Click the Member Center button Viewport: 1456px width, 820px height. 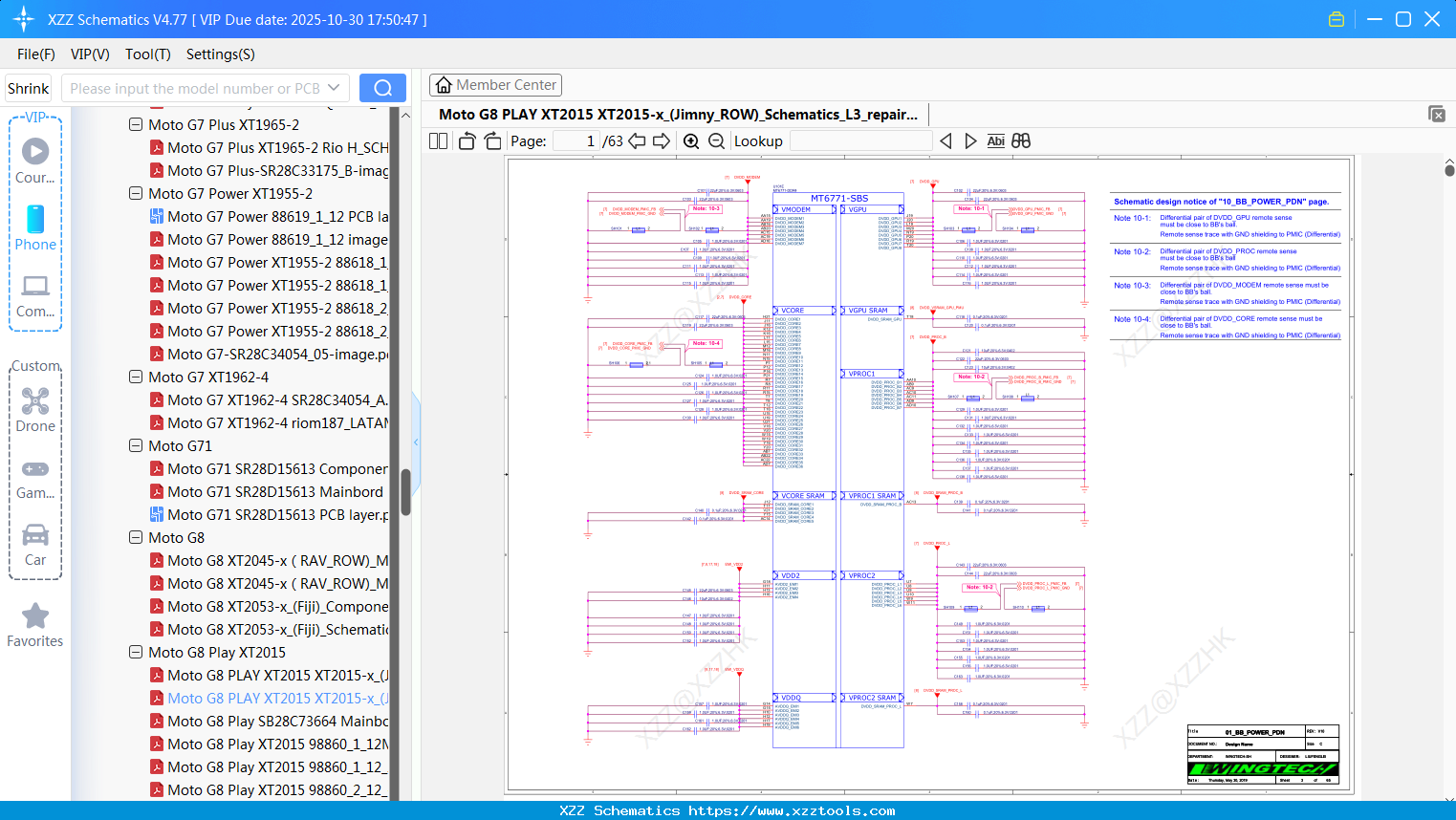(495, 85)
